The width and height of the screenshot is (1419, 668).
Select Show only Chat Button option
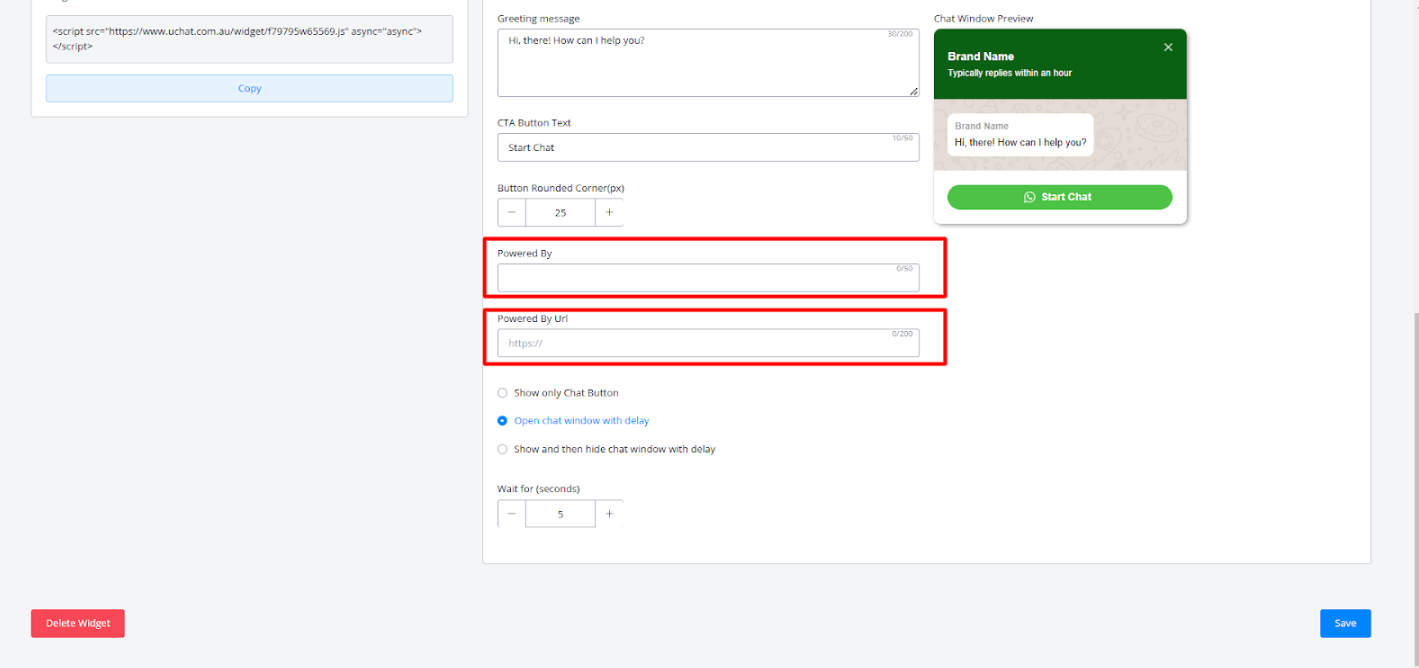coord(503,393)
